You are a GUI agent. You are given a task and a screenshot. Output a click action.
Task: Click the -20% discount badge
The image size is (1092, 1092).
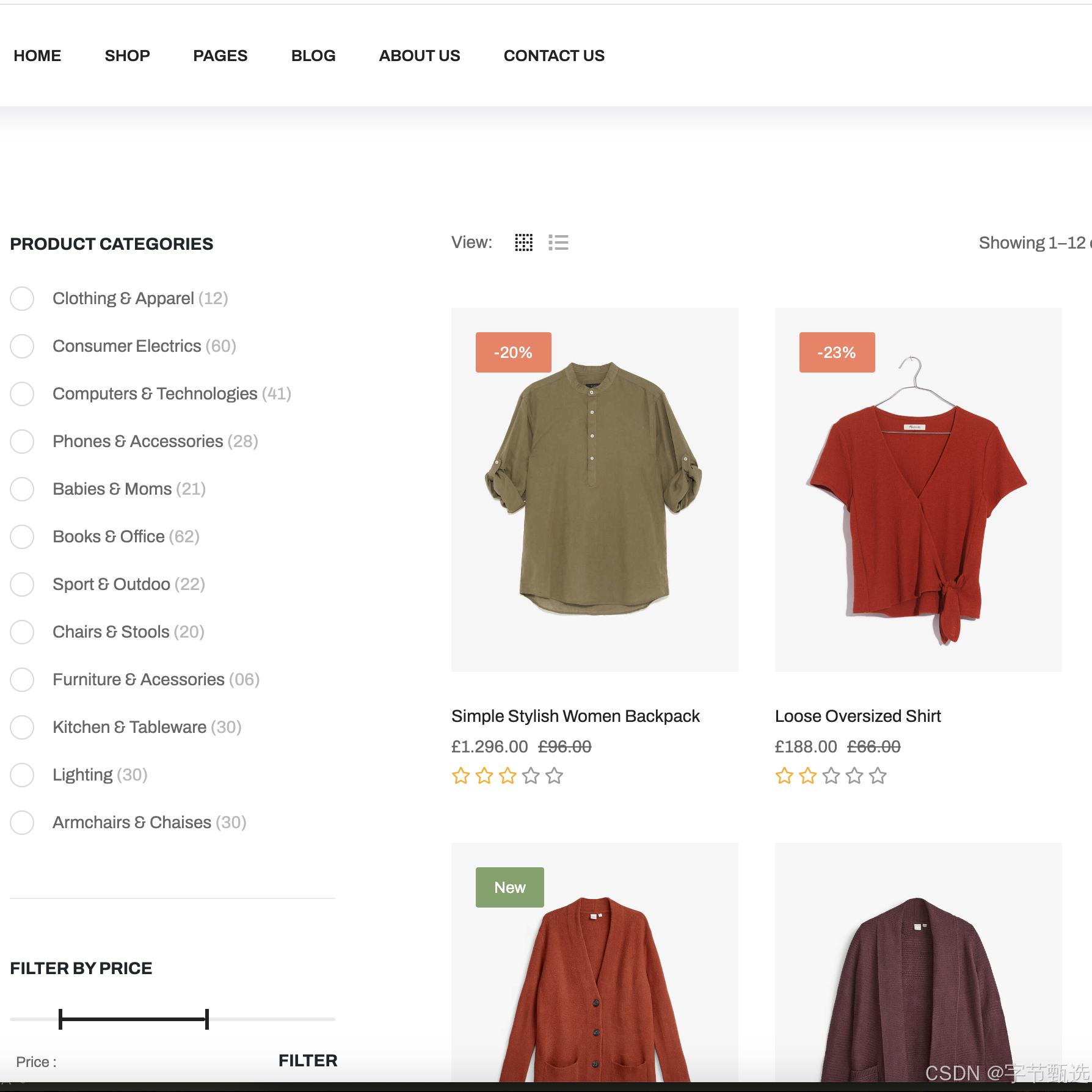pos(513,352)
